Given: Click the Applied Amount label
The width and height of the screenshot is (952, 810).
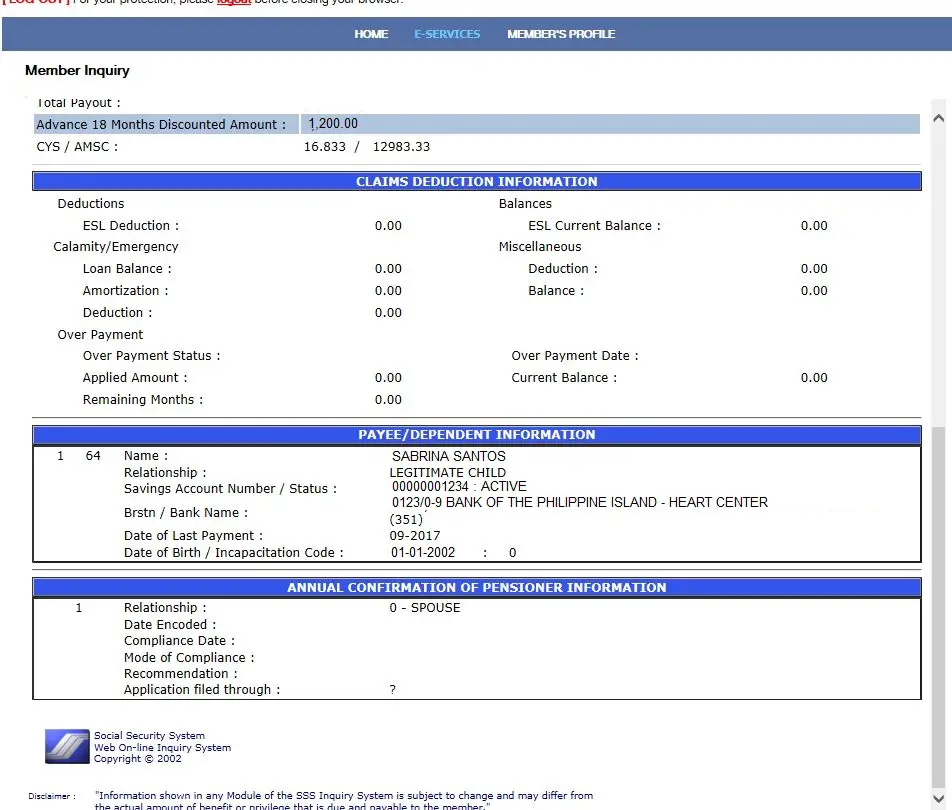Looking at the screenshot, I should [x=135, y=377].
